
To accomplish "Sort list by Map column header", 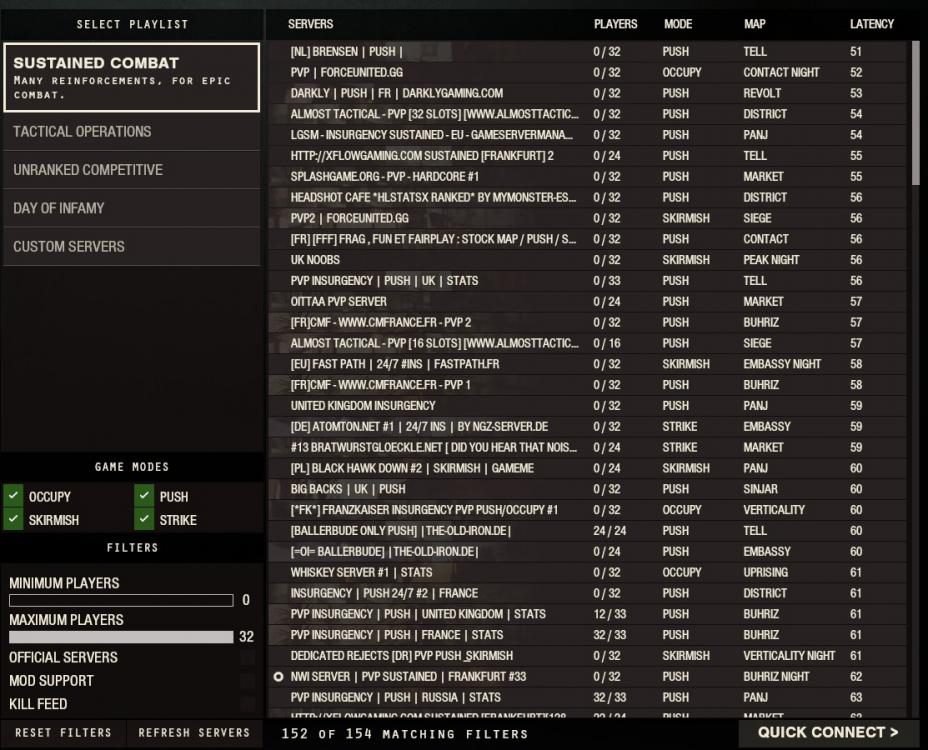I will point(755,24).
